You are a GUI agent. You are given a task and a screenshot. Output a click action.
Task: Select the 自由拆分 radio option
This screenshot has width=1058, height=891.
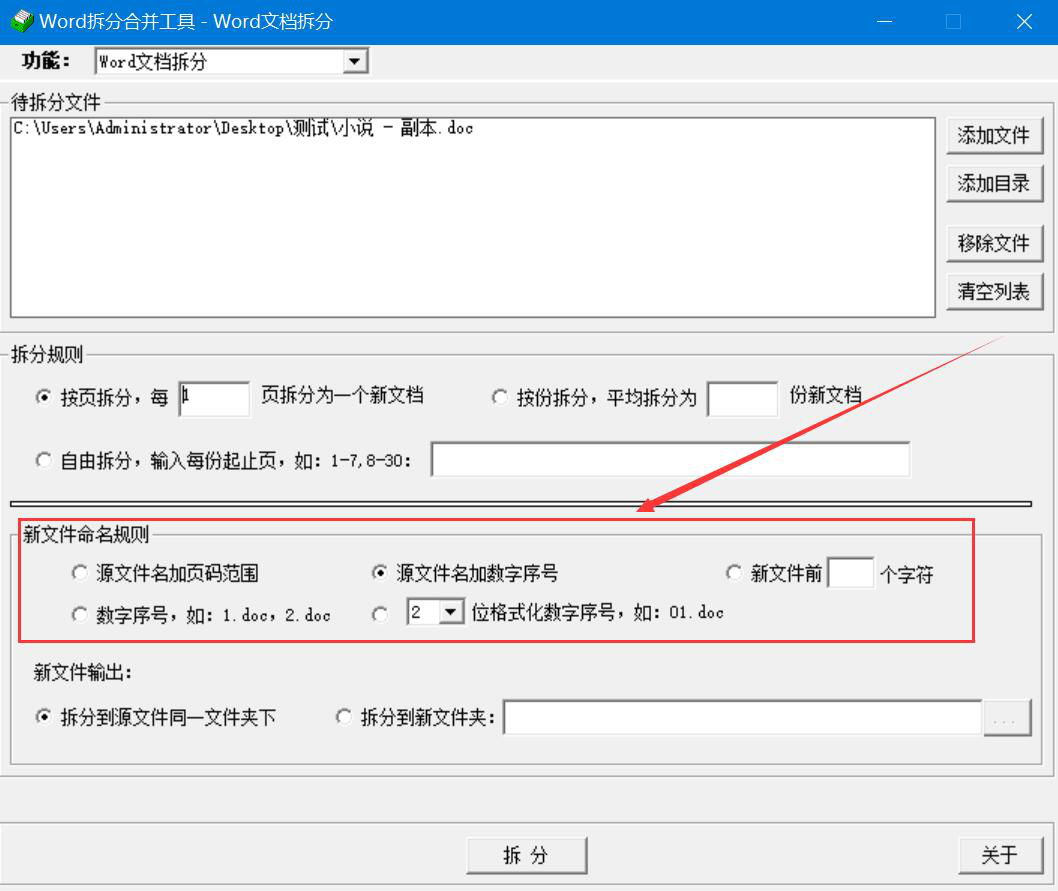43,460
